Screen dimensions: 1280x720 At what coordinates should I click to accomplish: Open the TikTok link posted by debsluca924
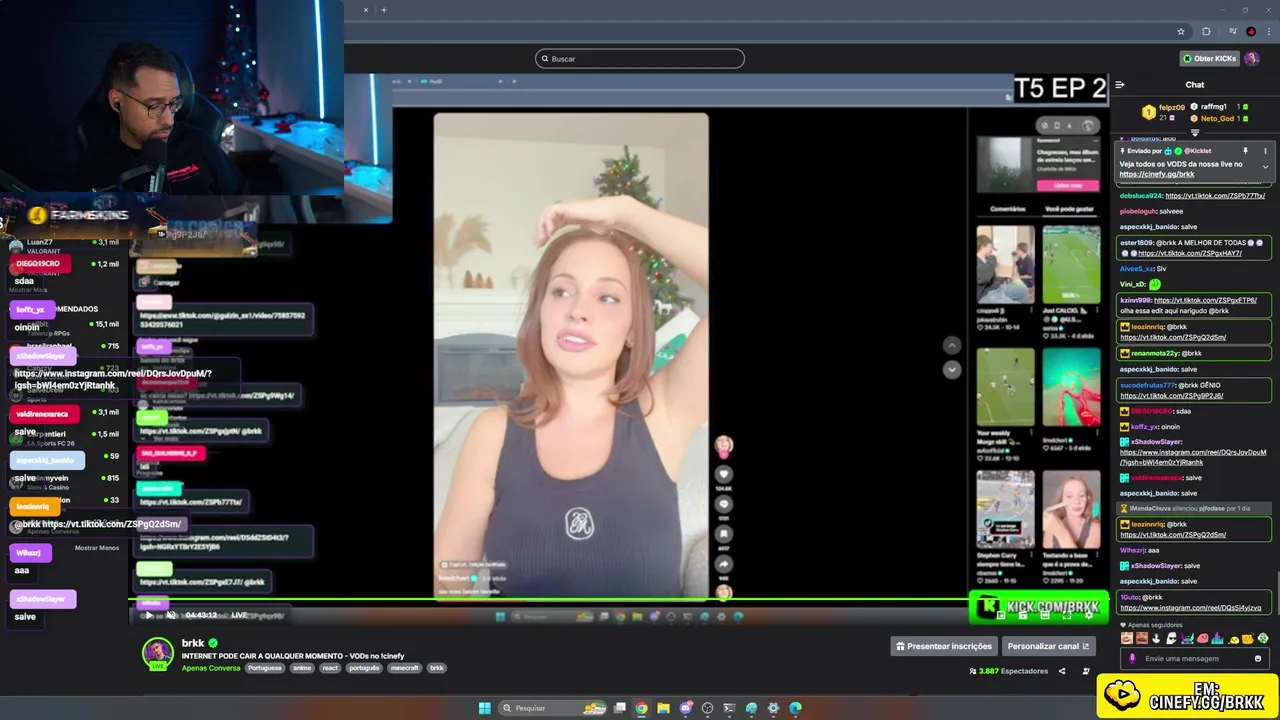tap(1215, 196)
